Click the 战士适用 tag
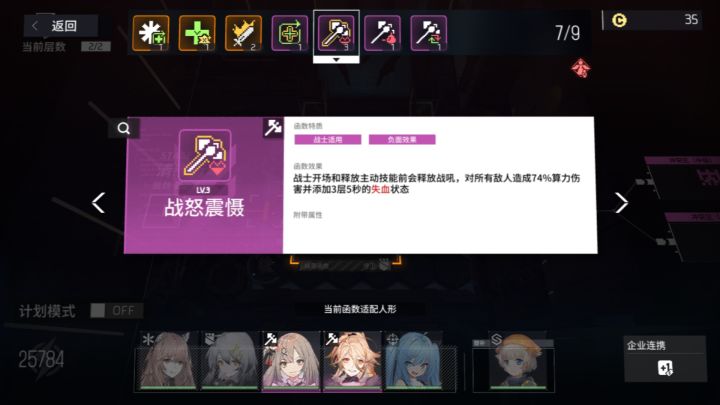The height and width of the screenshot is (405, 720). (328, 140)
